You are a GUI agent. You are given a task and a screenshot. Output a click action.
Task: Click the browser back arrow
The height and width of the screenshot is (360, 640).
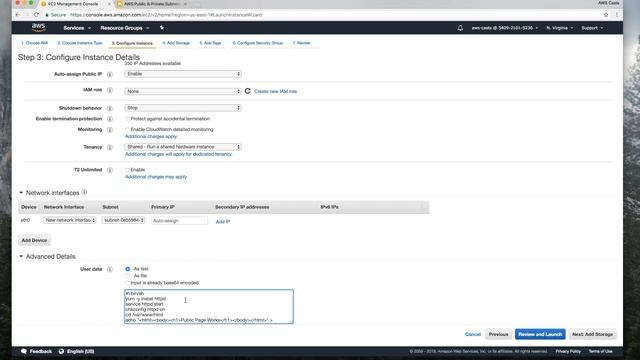(x=18, y=15)
